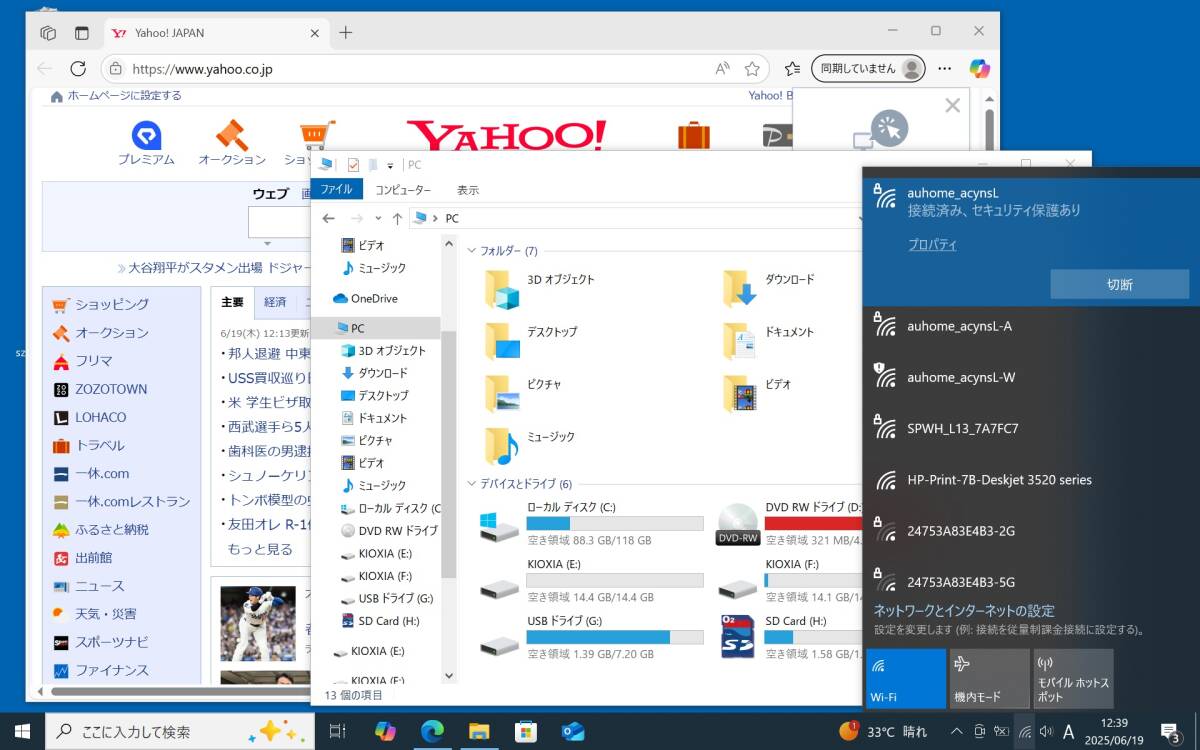Open the 3D オブジェクト folder icon
This screenshot has height=750, width=1200.
click(x=503, y=288)
